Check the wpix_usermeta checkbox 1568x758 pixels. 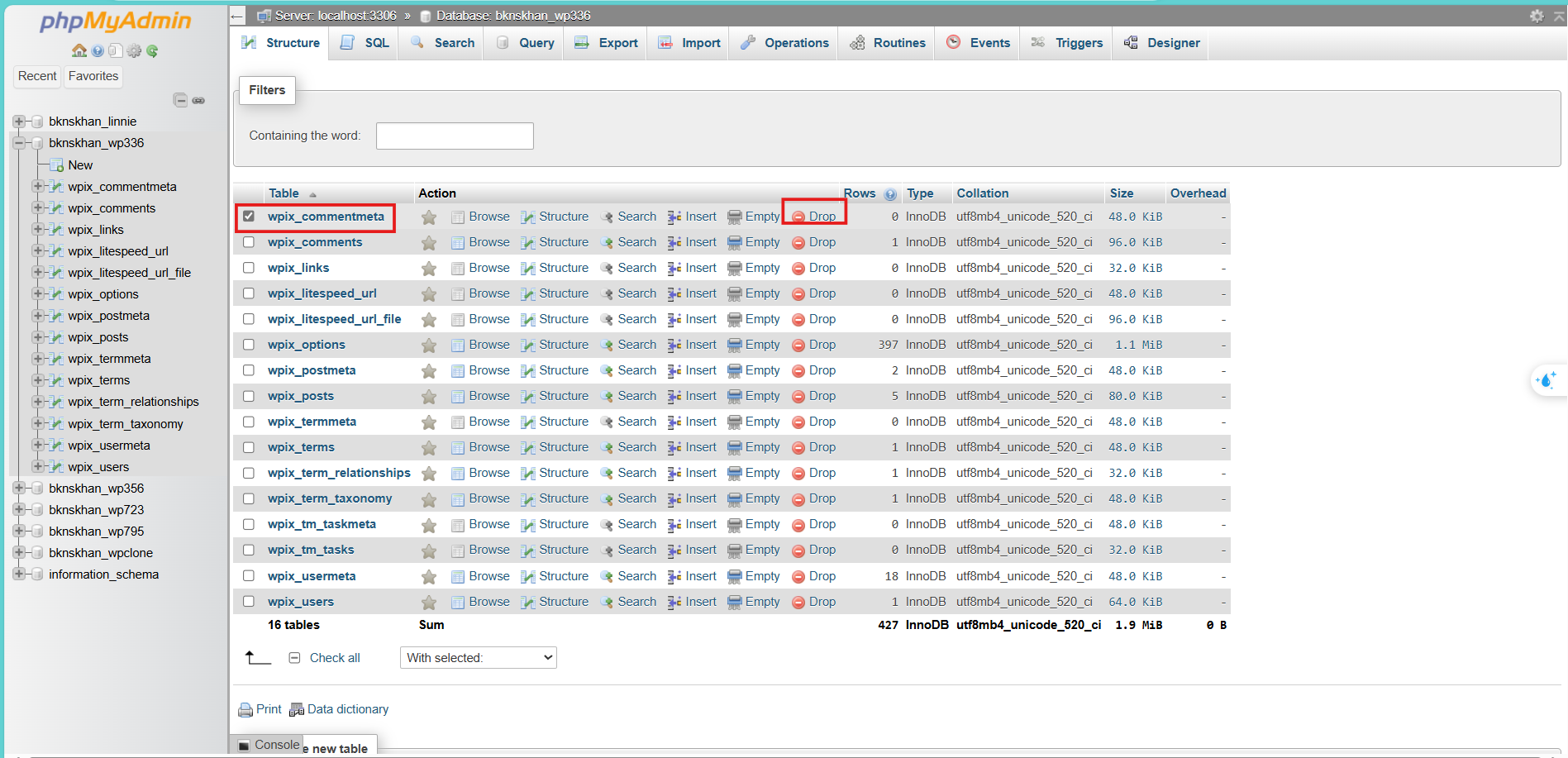pyautogui.click(x=249, y=576)
